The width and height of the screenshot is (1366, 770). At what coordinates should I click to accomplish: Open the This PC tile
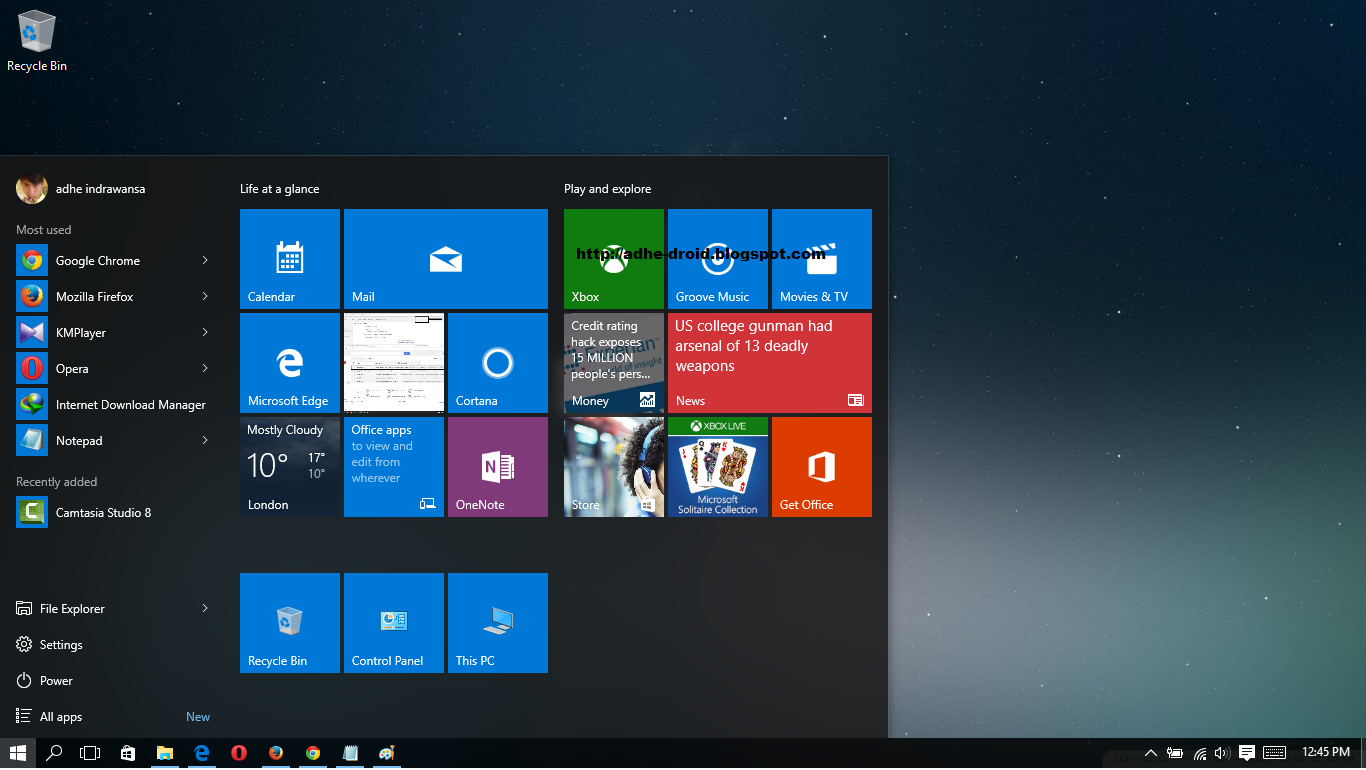point(498,623)
